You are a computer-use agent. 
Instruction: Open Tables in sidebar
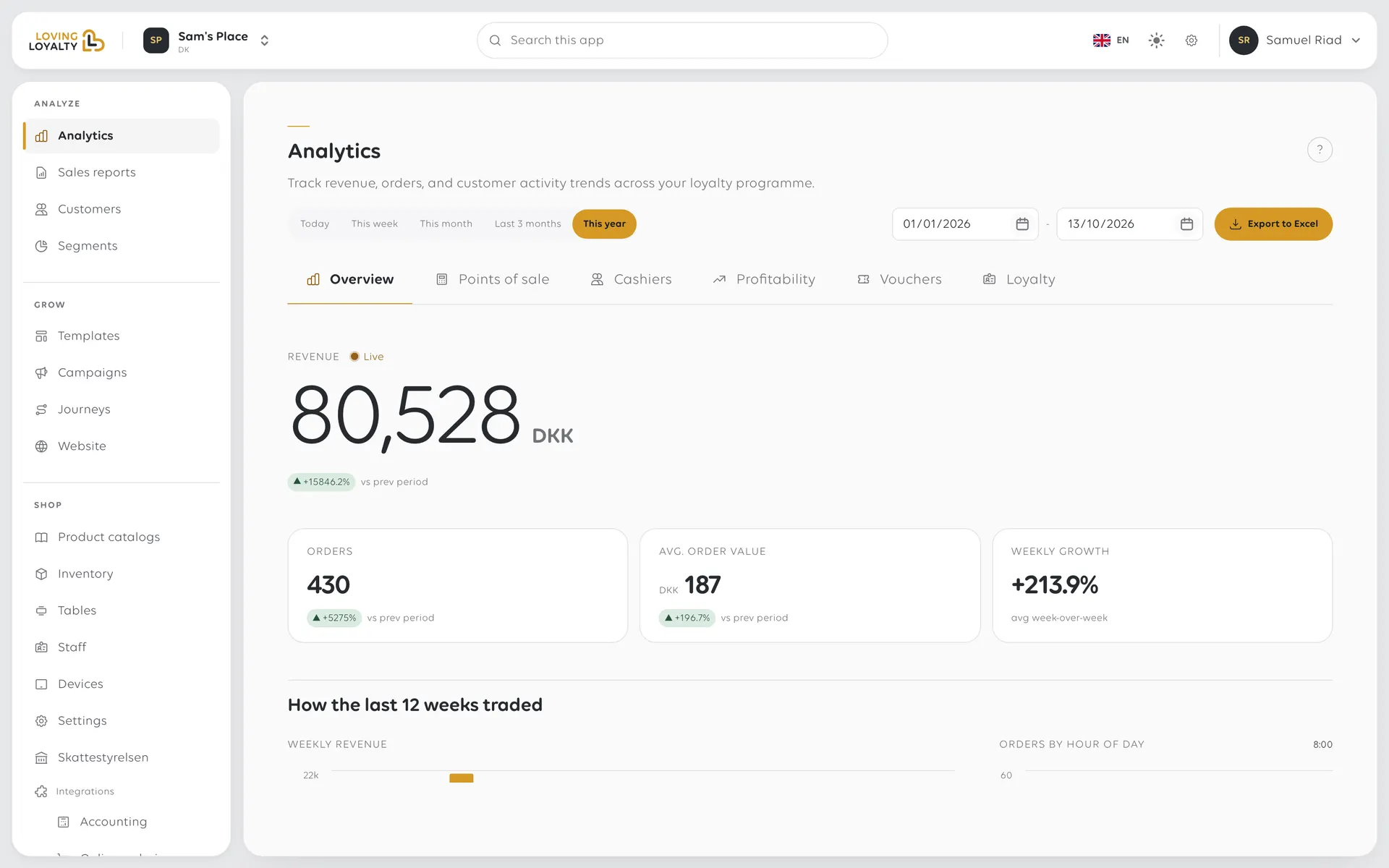122,610
